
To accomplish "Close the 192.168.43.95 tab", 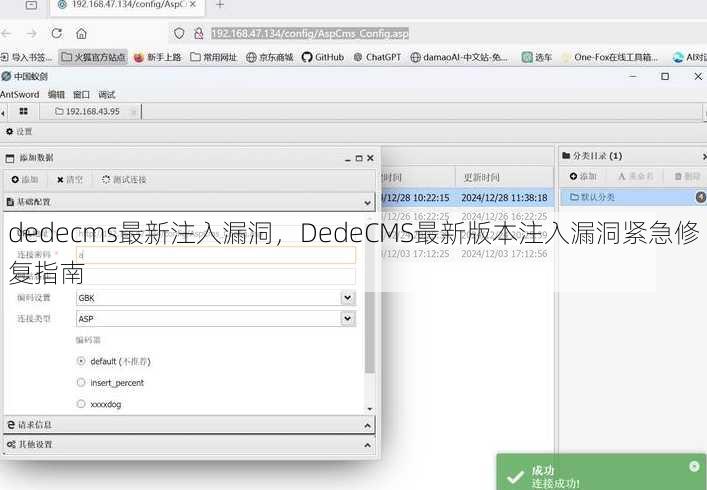I will click(133, 112).
